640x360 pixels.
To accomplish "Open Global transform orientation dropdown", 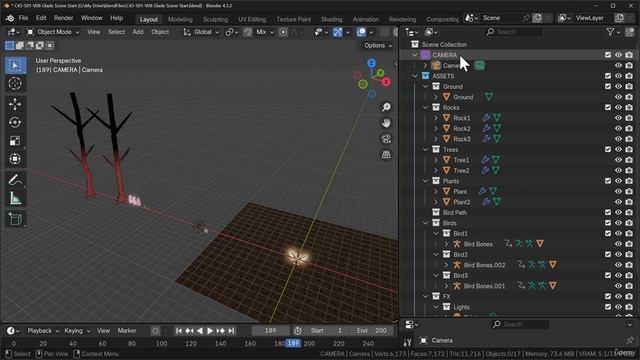I will coord(201,32).
